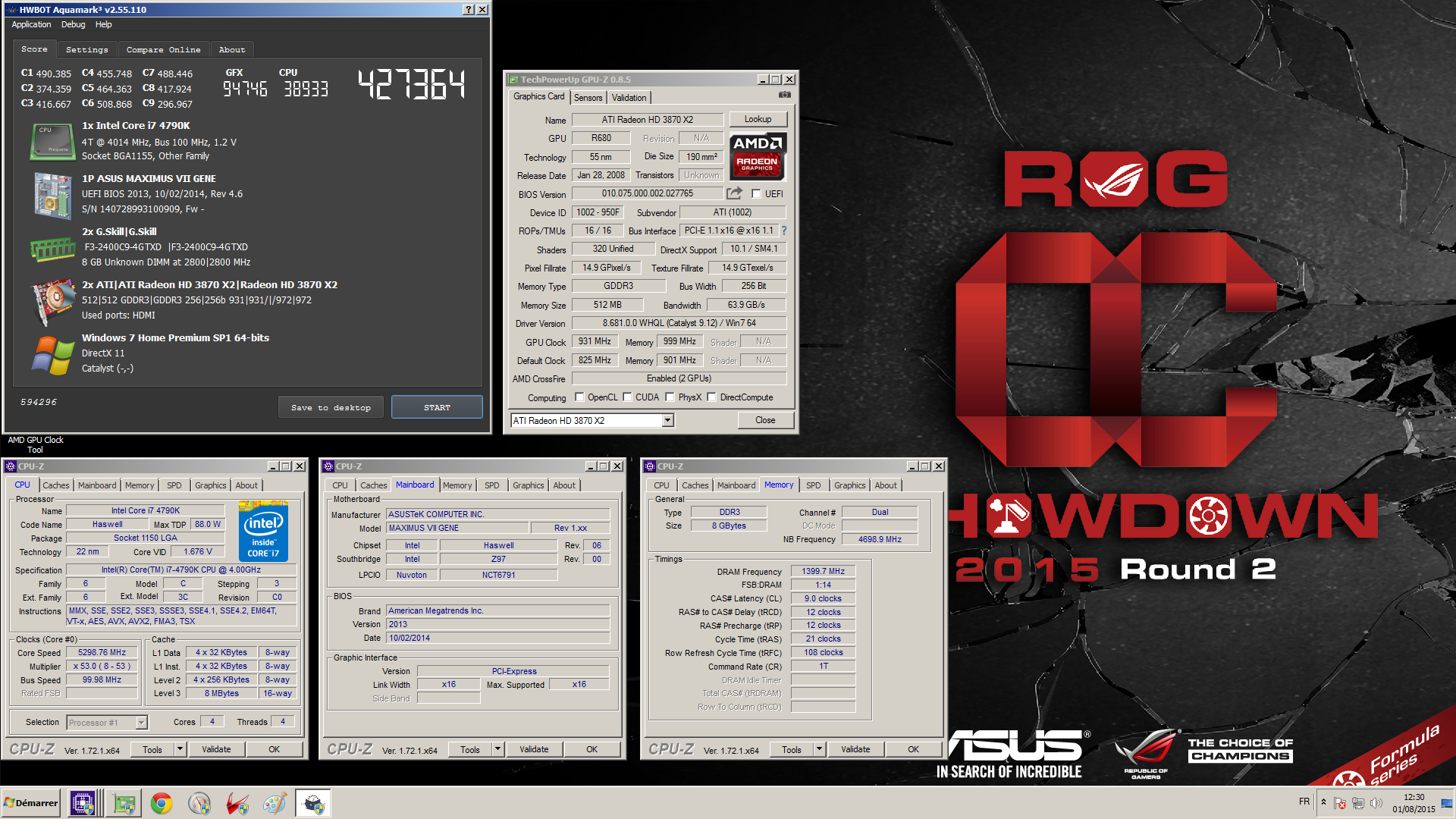Screen dimensions: 1456x819
Task: Expand Tools arrow in the CPU tab CPU-Z window
Action: pos(180,749)
